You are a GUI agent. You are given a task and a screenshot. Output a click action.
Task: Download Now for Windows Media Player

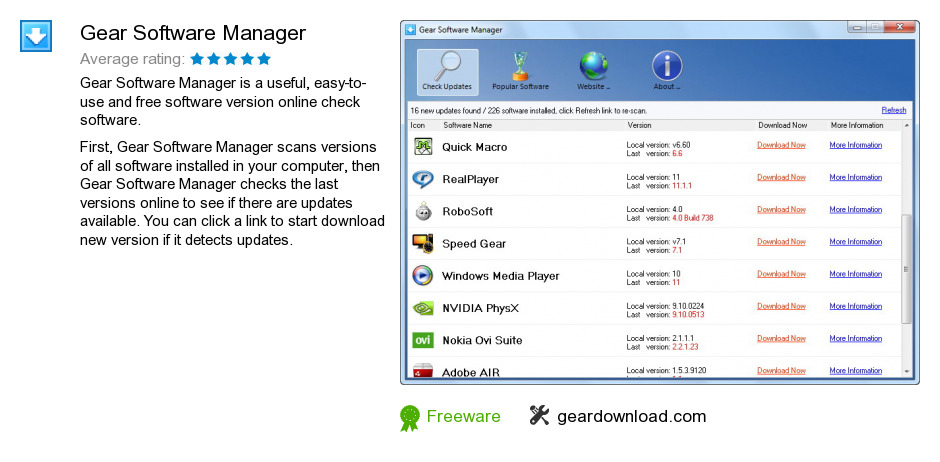point(781,274)
